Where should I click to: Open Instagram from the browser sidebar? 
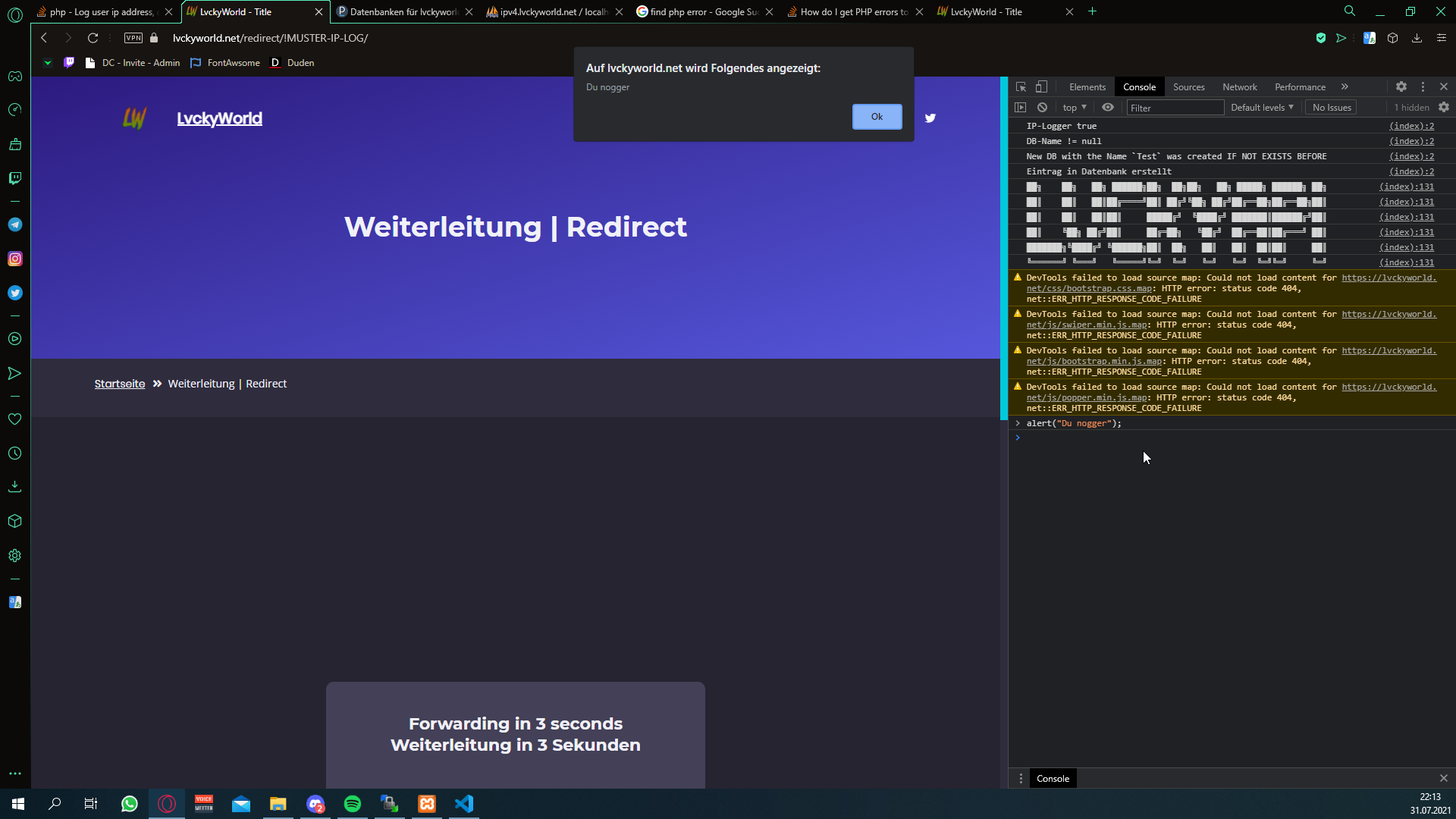tap(15, 259)
